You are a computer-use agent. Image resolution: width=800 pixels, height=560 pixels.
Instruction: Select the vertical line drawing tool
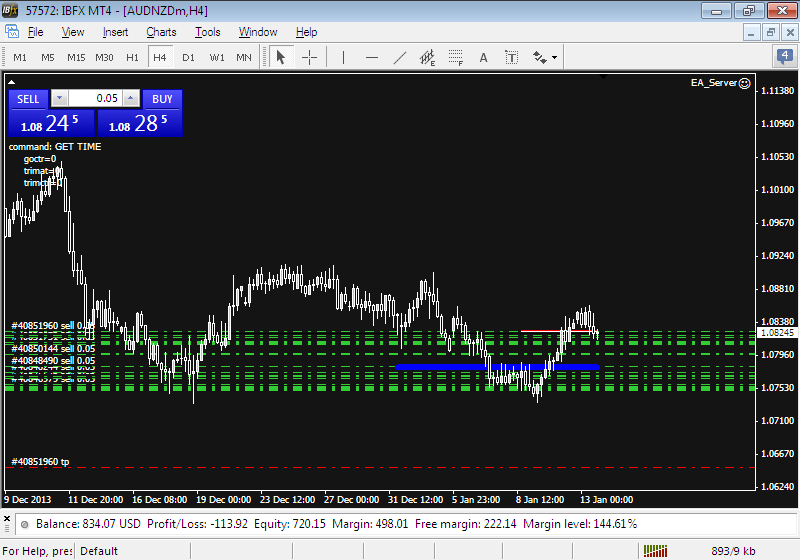pyautogui.click(x=343, y=57)
